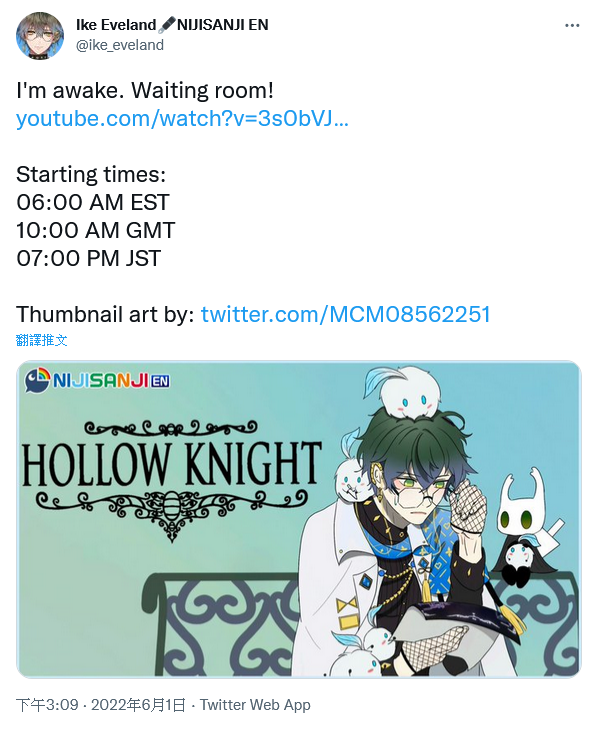598x731 pixels.
Task: Click the 翻譯推文 translate tweet link
Action: tap(41, 340)
